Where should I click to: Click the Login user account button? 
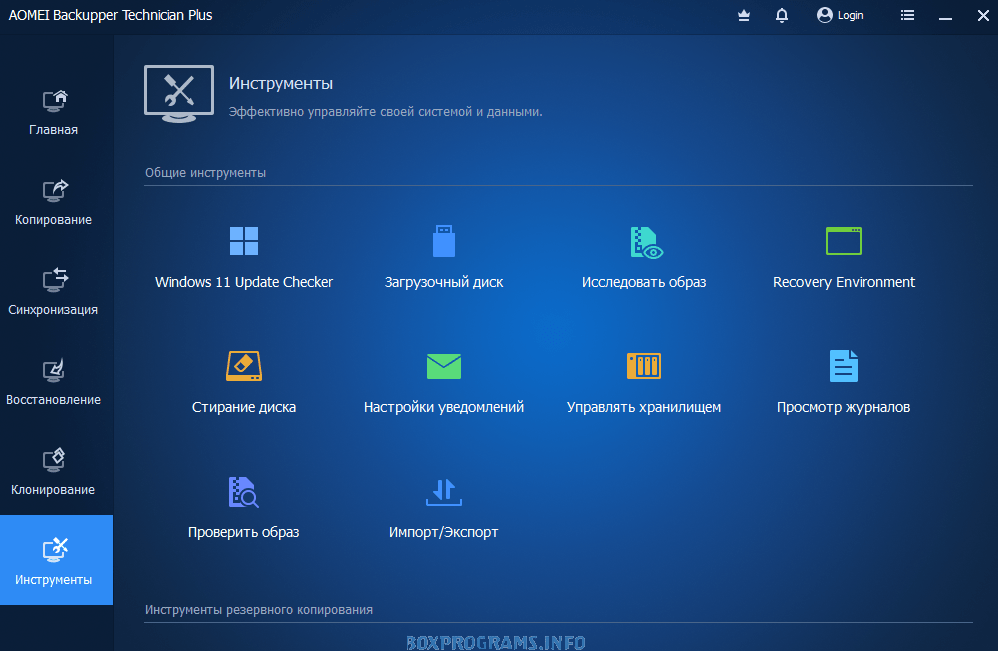click(840, 15)
